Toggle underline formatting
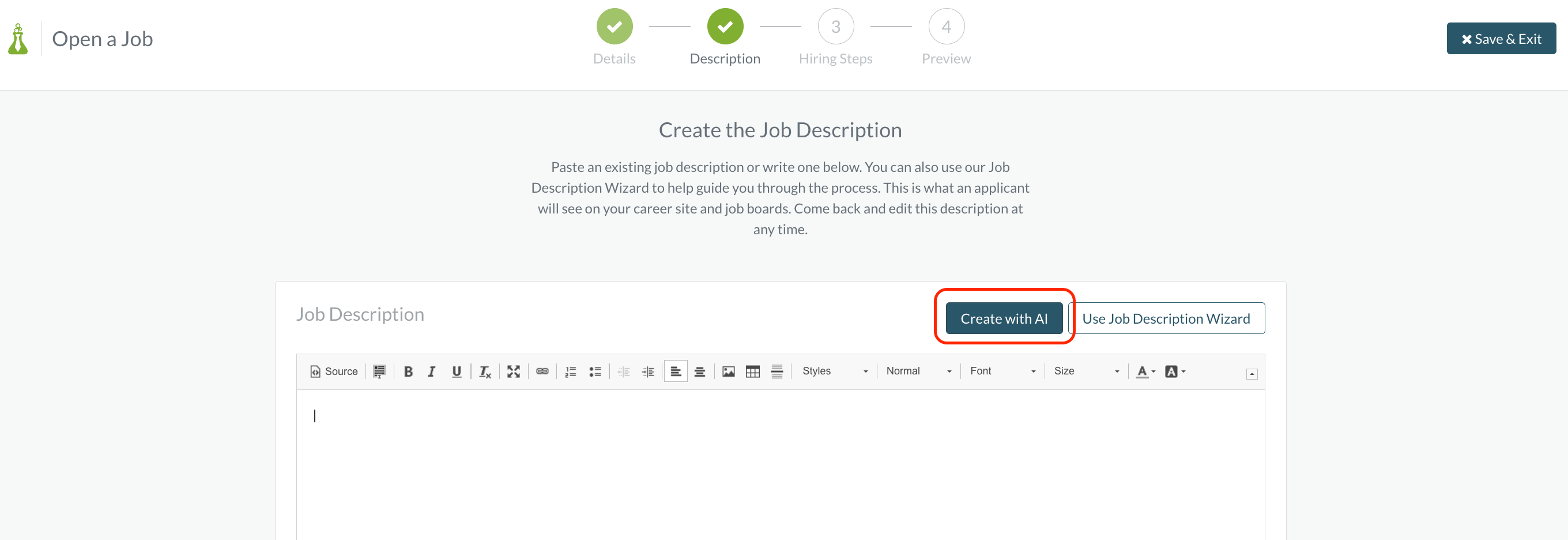 (457, 370)
